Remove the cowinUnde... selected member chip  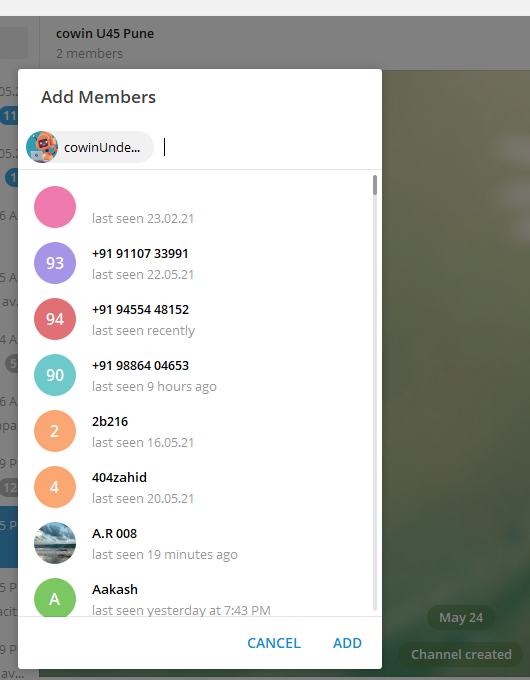click(89, 147)
